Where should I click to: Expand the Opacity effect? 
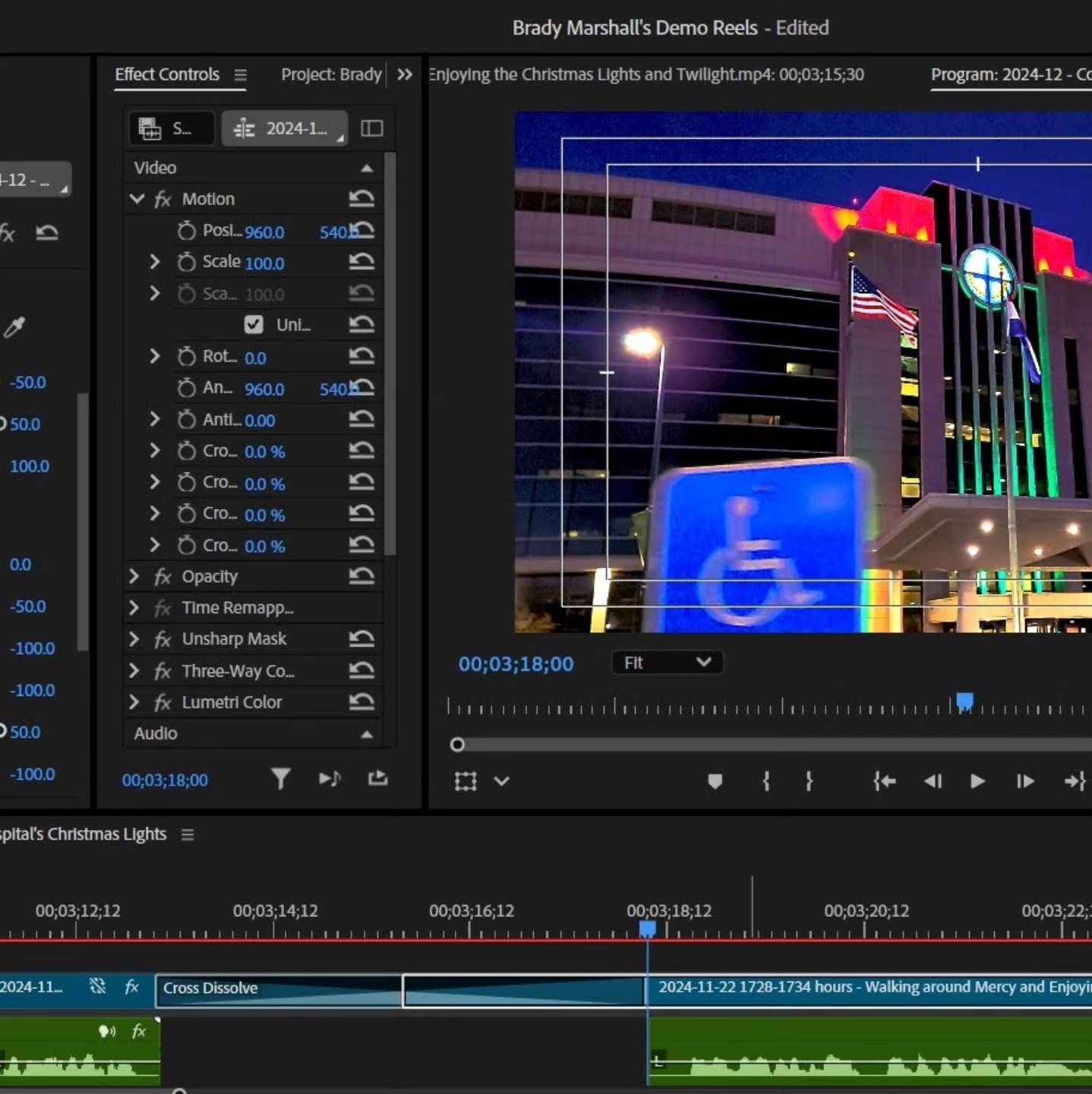[134, 577]
